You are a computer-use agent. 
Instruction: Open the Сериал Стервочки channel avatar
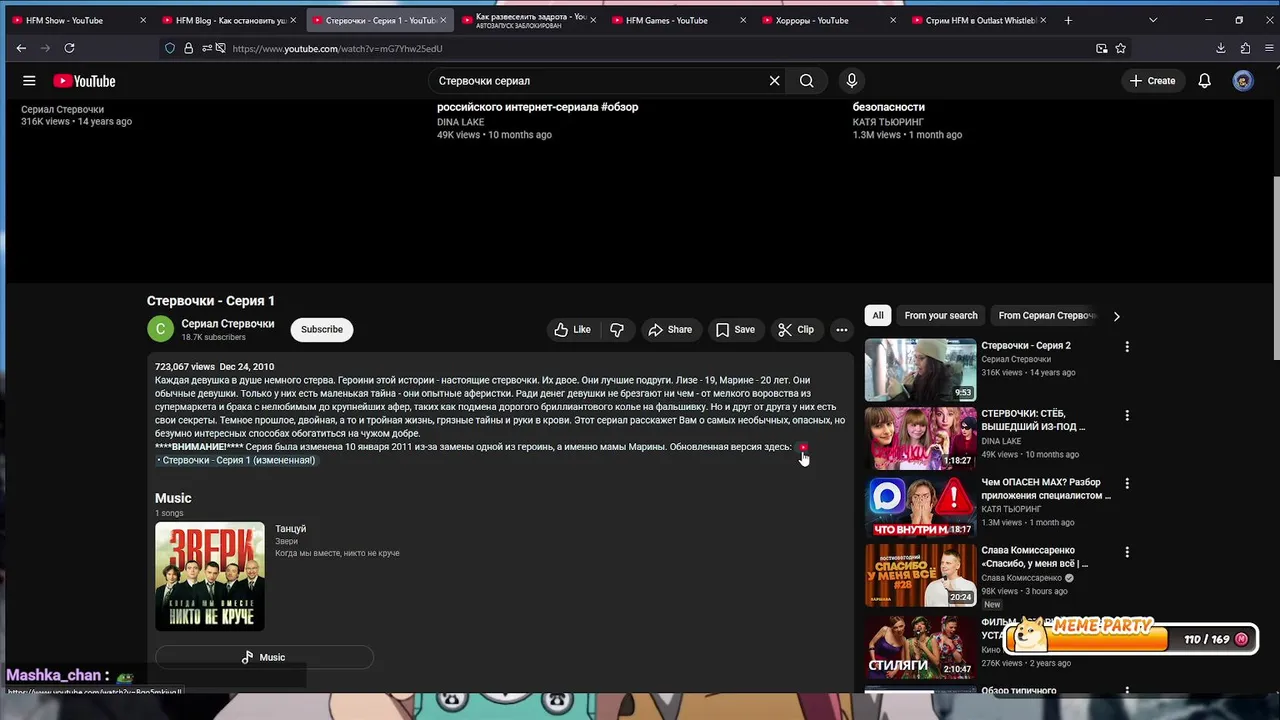(160, 329)
